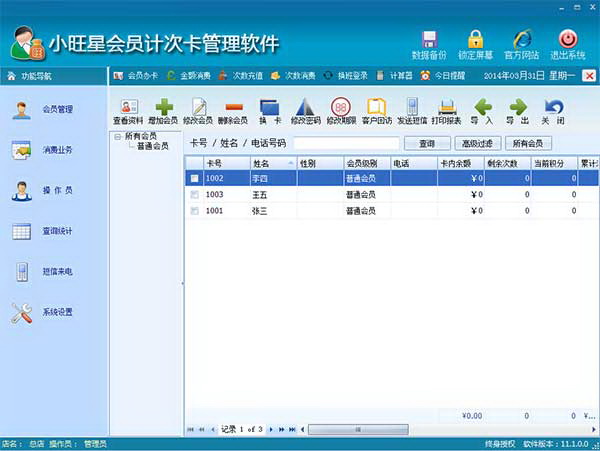Viewport: 600px width, 451px height.
Task: Click the horizontal scrollbar thumb
Action: point(358,430)
